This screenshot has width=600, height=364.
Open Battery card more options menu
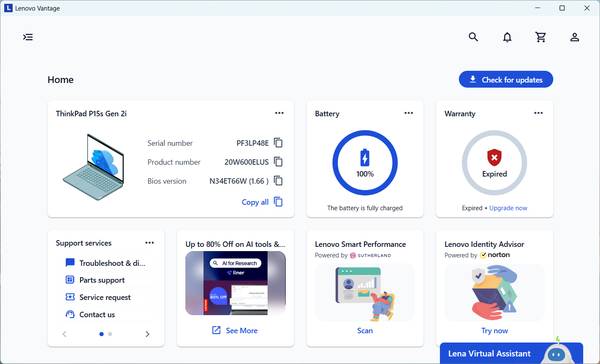[x=409, y=113]
